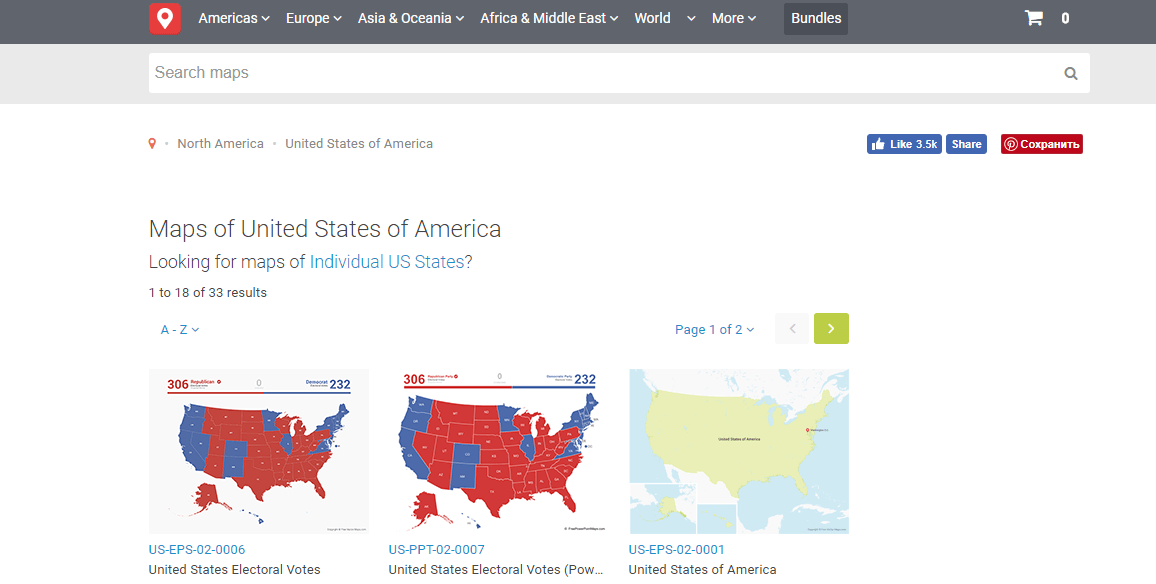Open the US-EPS-02-0001 map link

[677, 549]
